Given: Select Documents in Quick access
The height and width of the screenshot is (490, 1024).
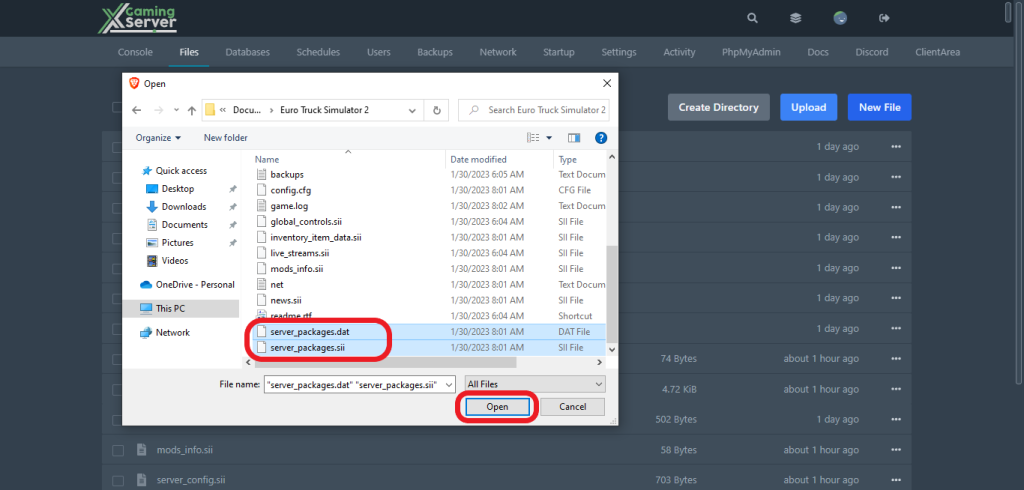Looking at the screenshot, I should coord(184,225).
